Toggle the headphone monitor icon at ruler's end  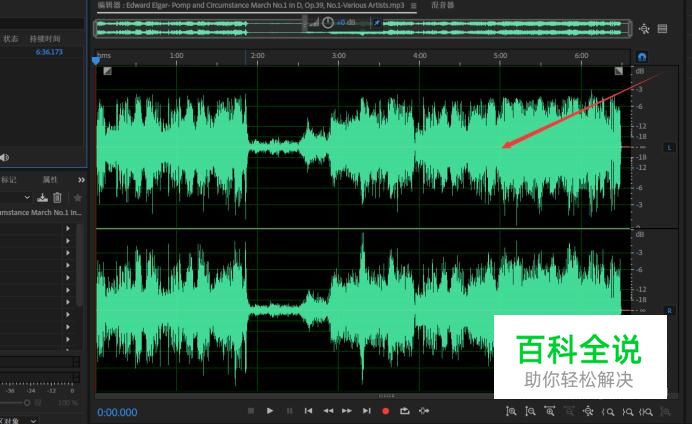click(x=642, y=56)
